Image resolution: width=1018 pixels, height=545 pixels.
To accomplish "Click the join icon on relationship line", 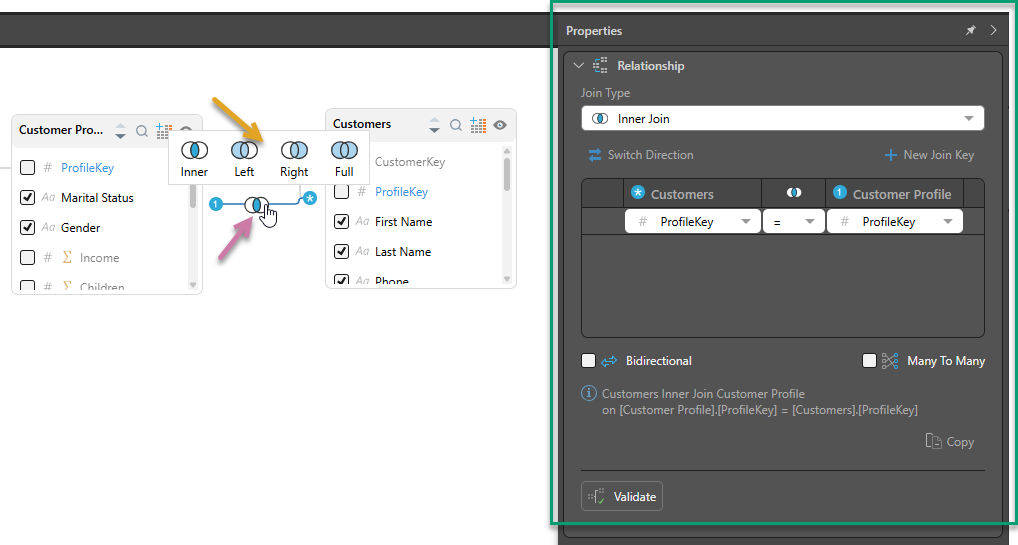I will (x=257, y=205).
